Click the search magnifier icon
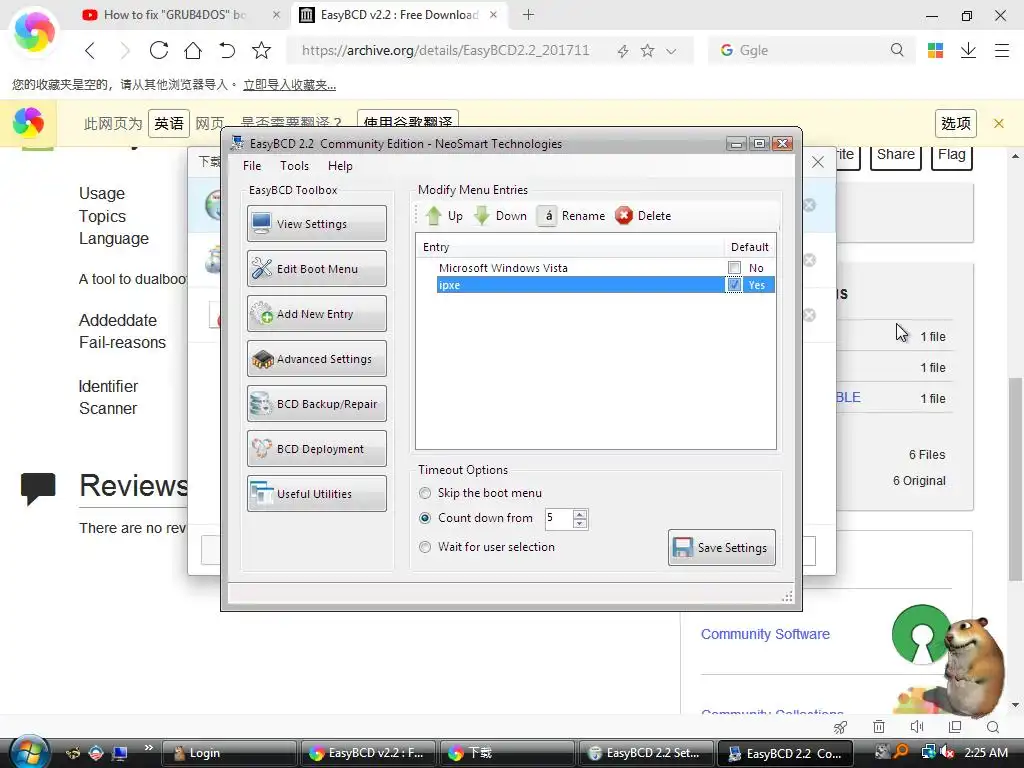Screen dimensions: 1024x768 (x=897, y=50)
